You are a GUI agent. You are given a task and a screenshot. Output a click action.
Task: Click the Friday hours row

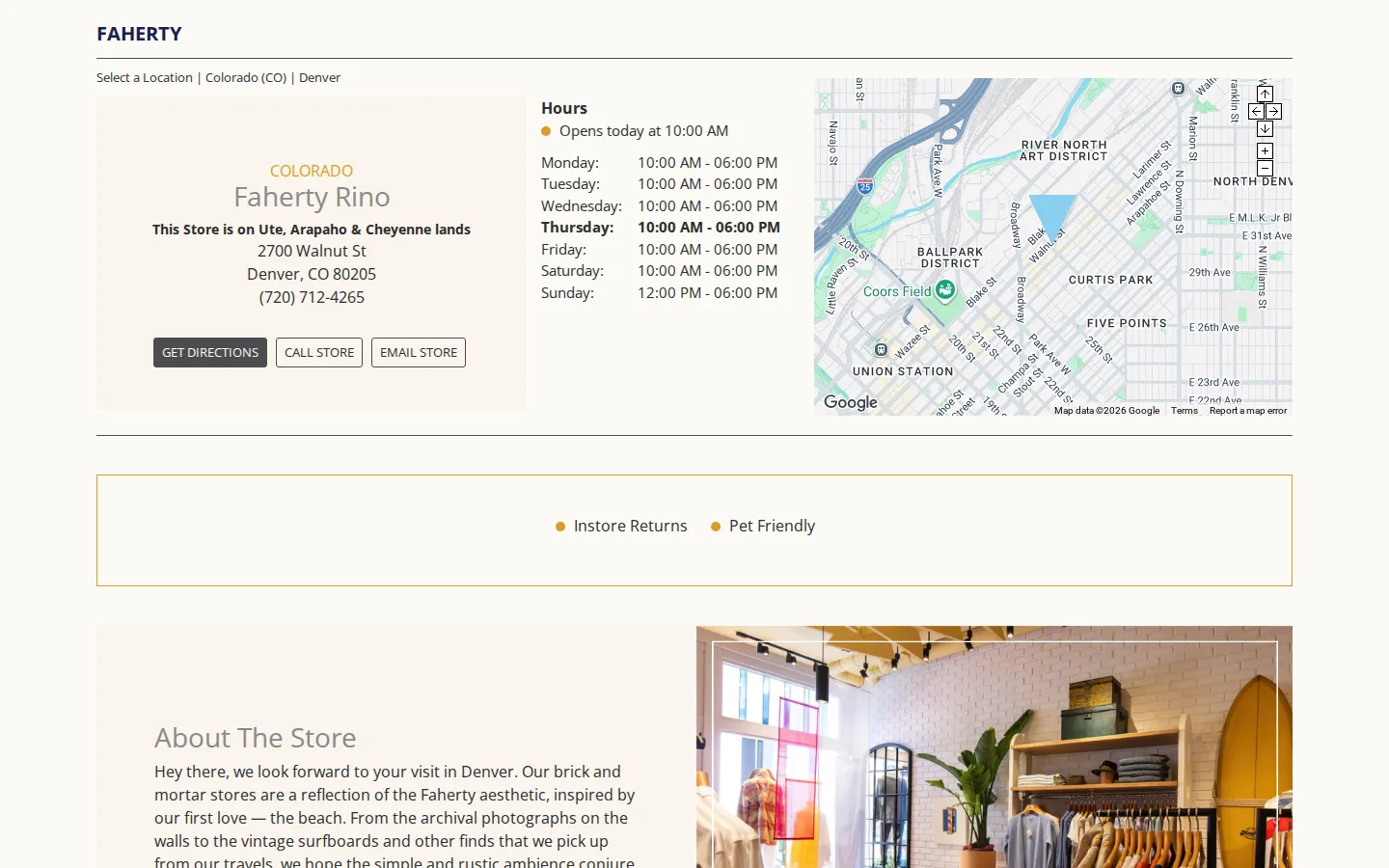tap(660, 250)
